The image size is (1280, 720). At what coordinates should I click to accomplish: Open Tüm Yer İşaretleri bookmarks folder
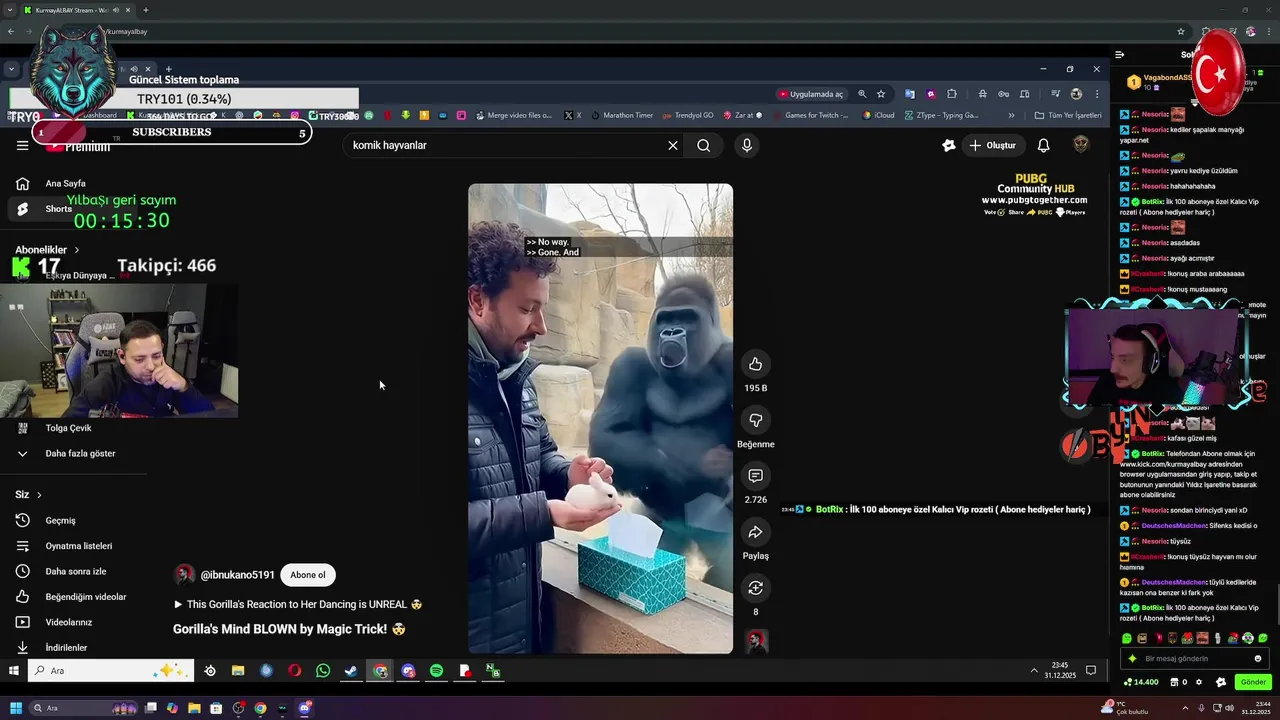[x=1067, y=115]
